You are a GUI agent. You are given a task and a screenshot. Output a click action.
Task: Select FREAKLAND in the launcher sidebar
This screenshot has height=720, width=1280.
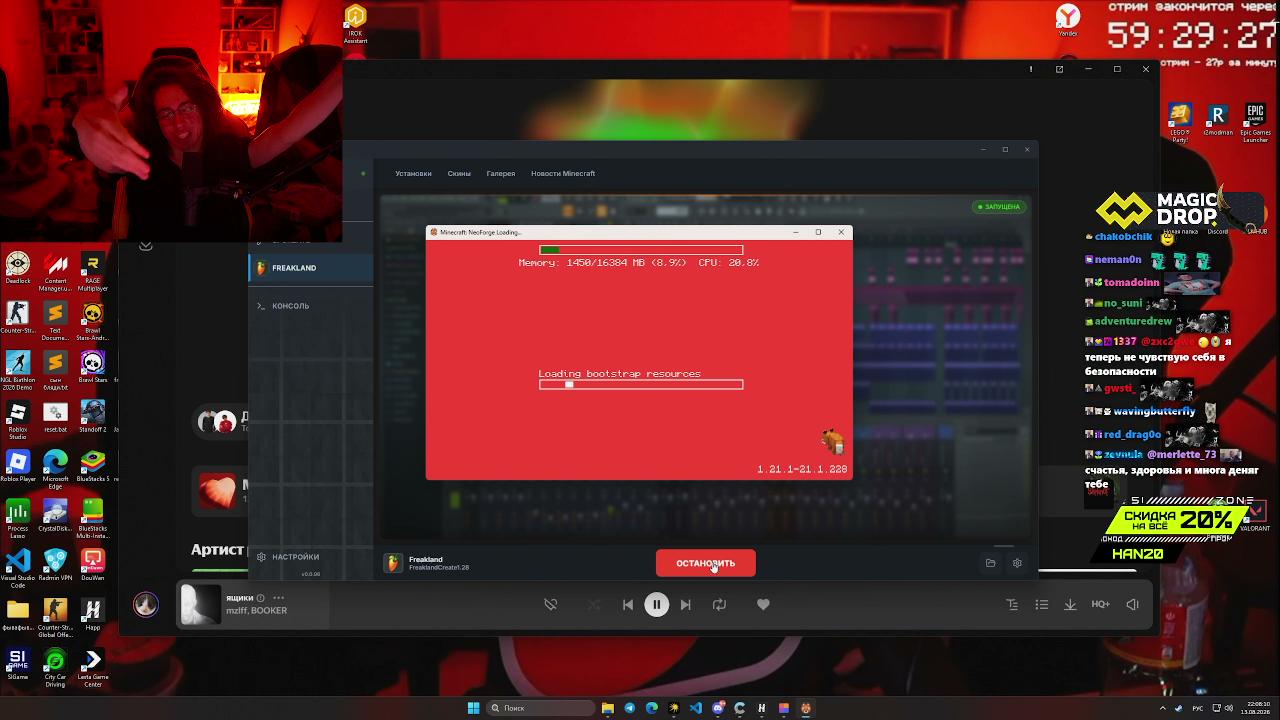click(311, 268)
